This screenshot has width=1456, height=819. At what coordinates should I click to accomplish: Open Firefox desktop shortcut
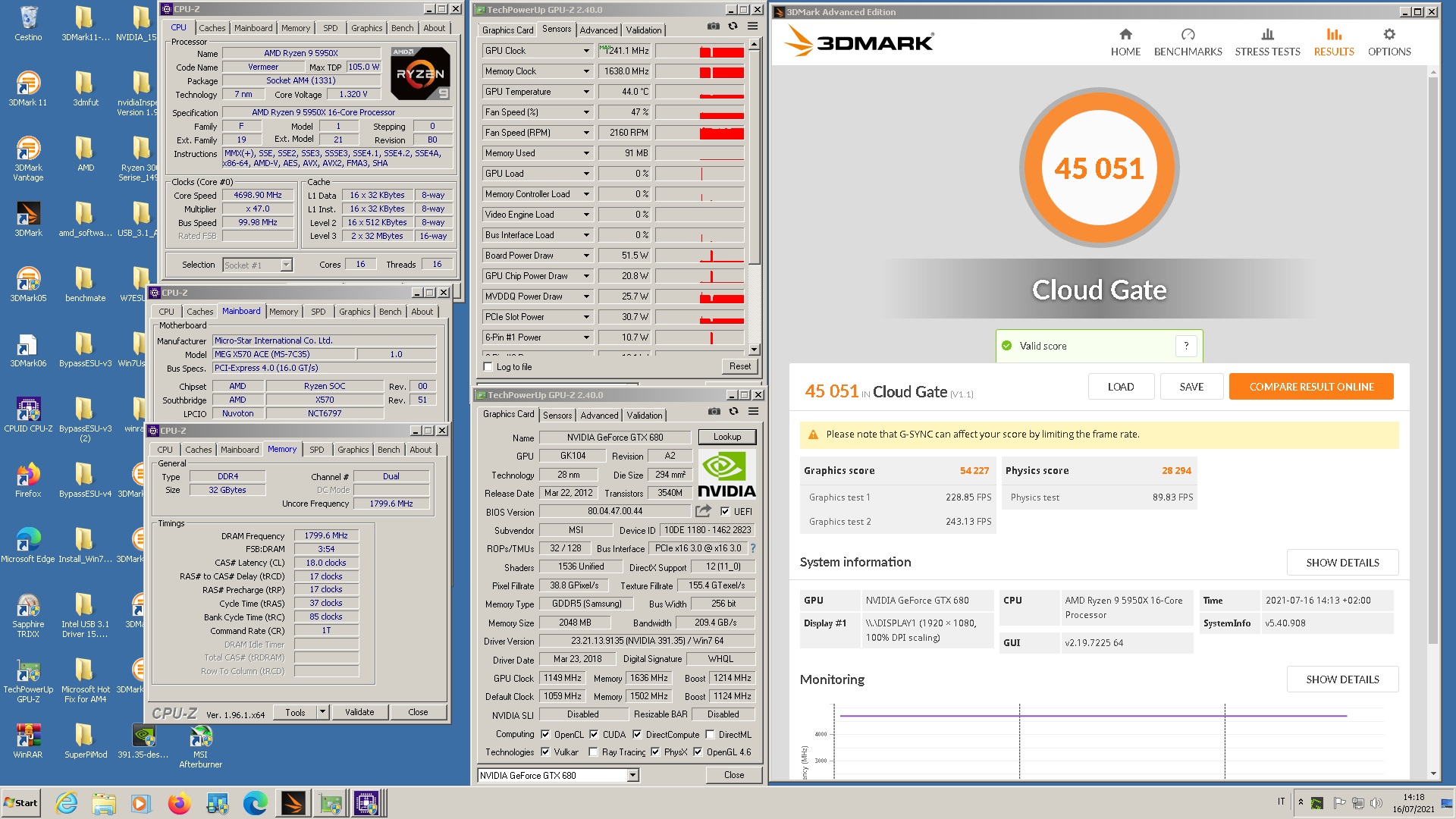(x=28, y=481)
